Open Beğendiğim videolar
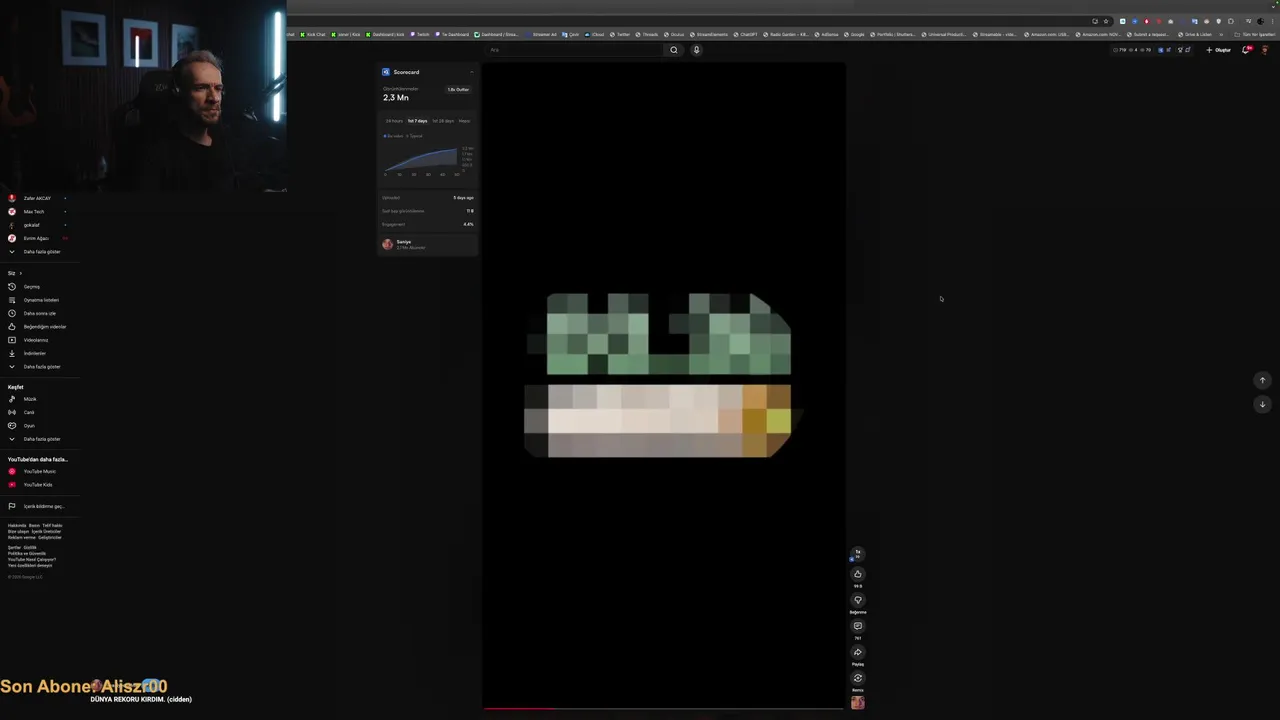The height and width of the screenshot is (720, 1280). pos(38,327)
